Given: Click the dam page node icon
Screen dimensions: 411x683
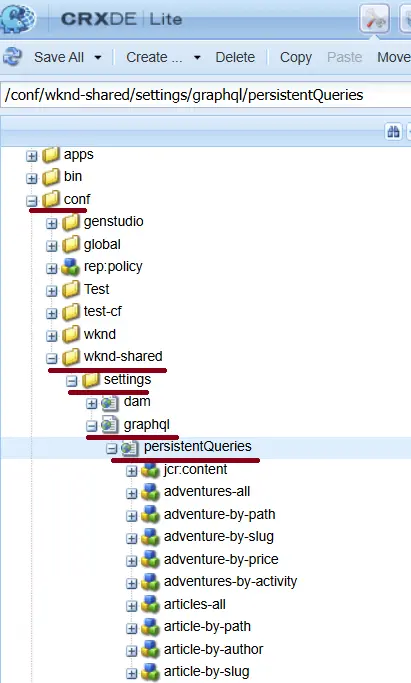Looking at the screenshot, I should (x=110, y=402).
